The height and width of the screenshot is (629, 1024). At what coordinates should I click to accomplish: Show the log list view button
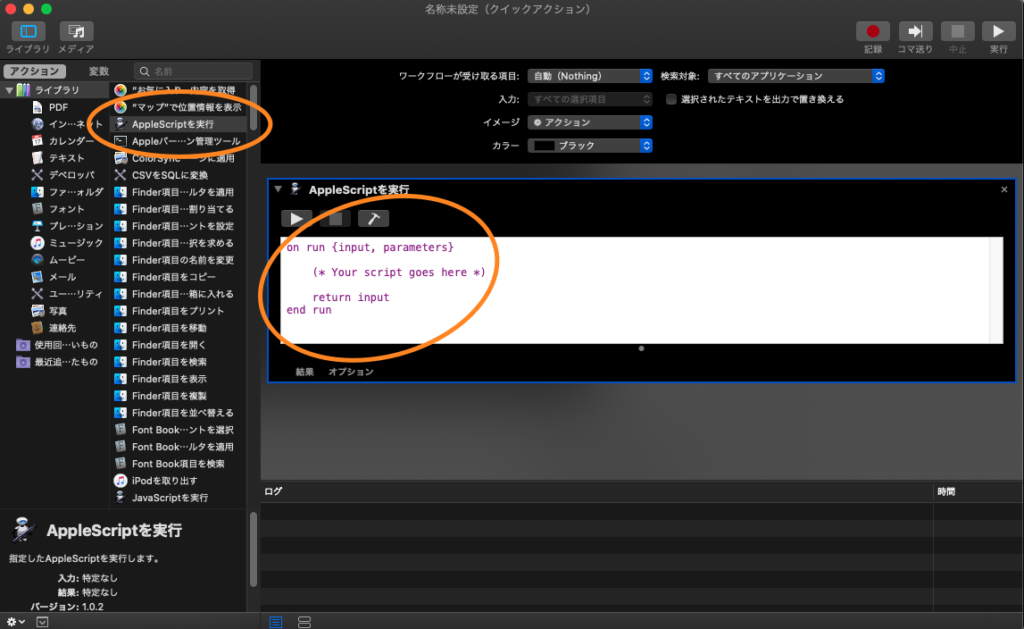point(276,622)
